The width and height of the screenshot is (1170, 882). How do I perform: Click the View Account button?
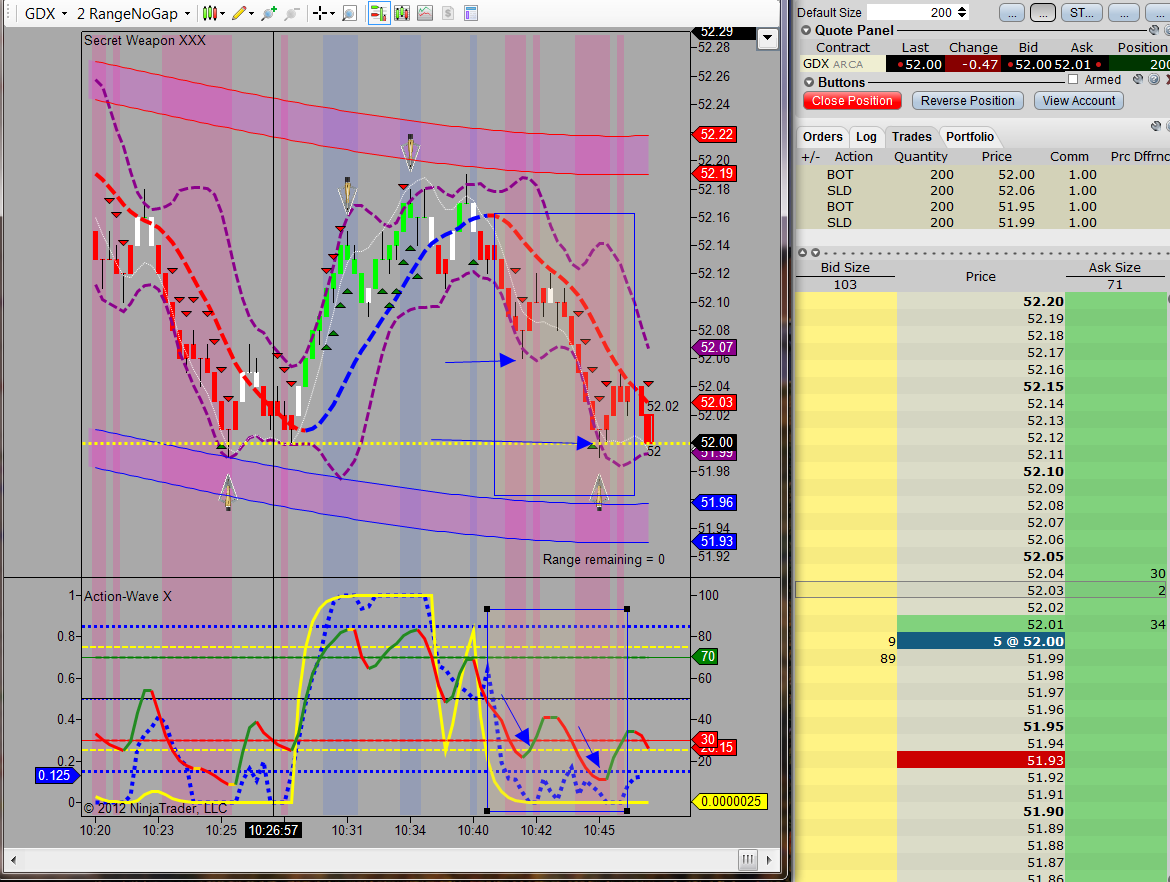point(1079,101)
